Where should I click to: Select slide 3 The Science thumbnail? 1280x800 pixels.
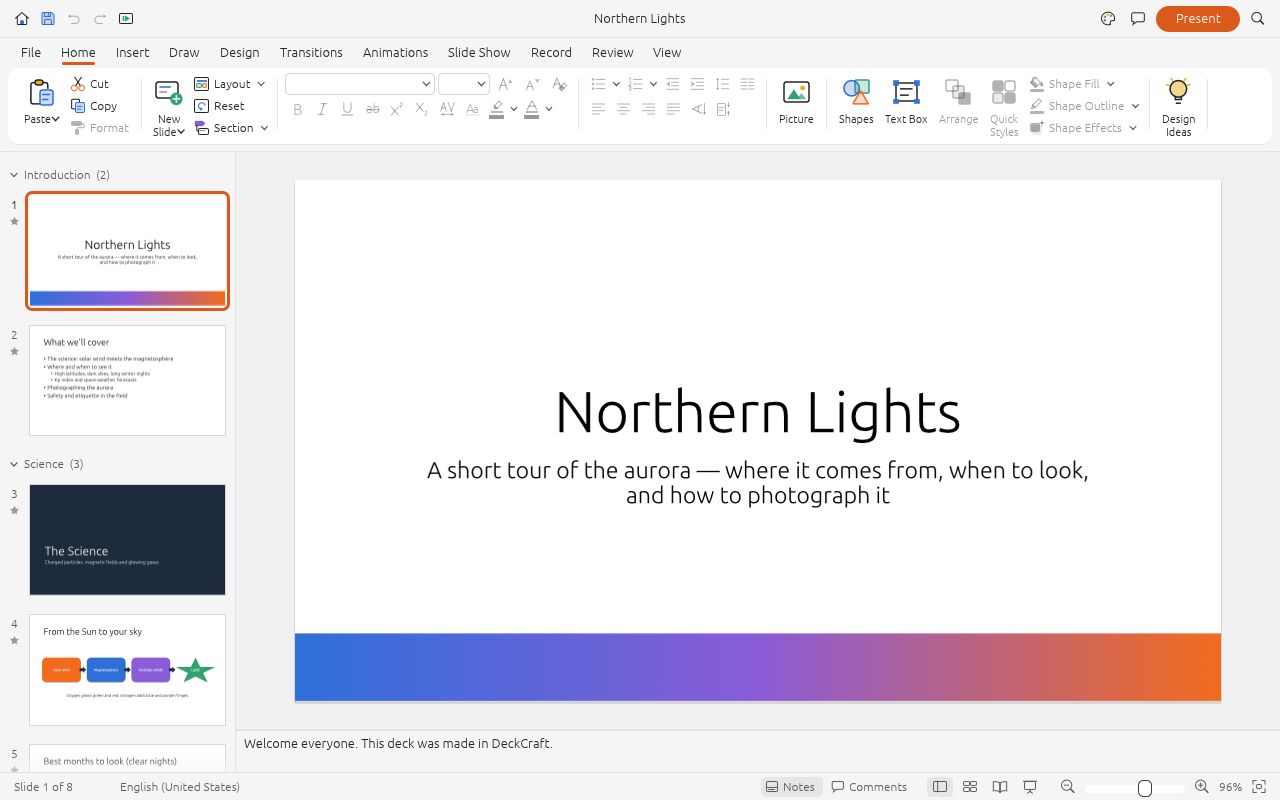coord(127,540)
